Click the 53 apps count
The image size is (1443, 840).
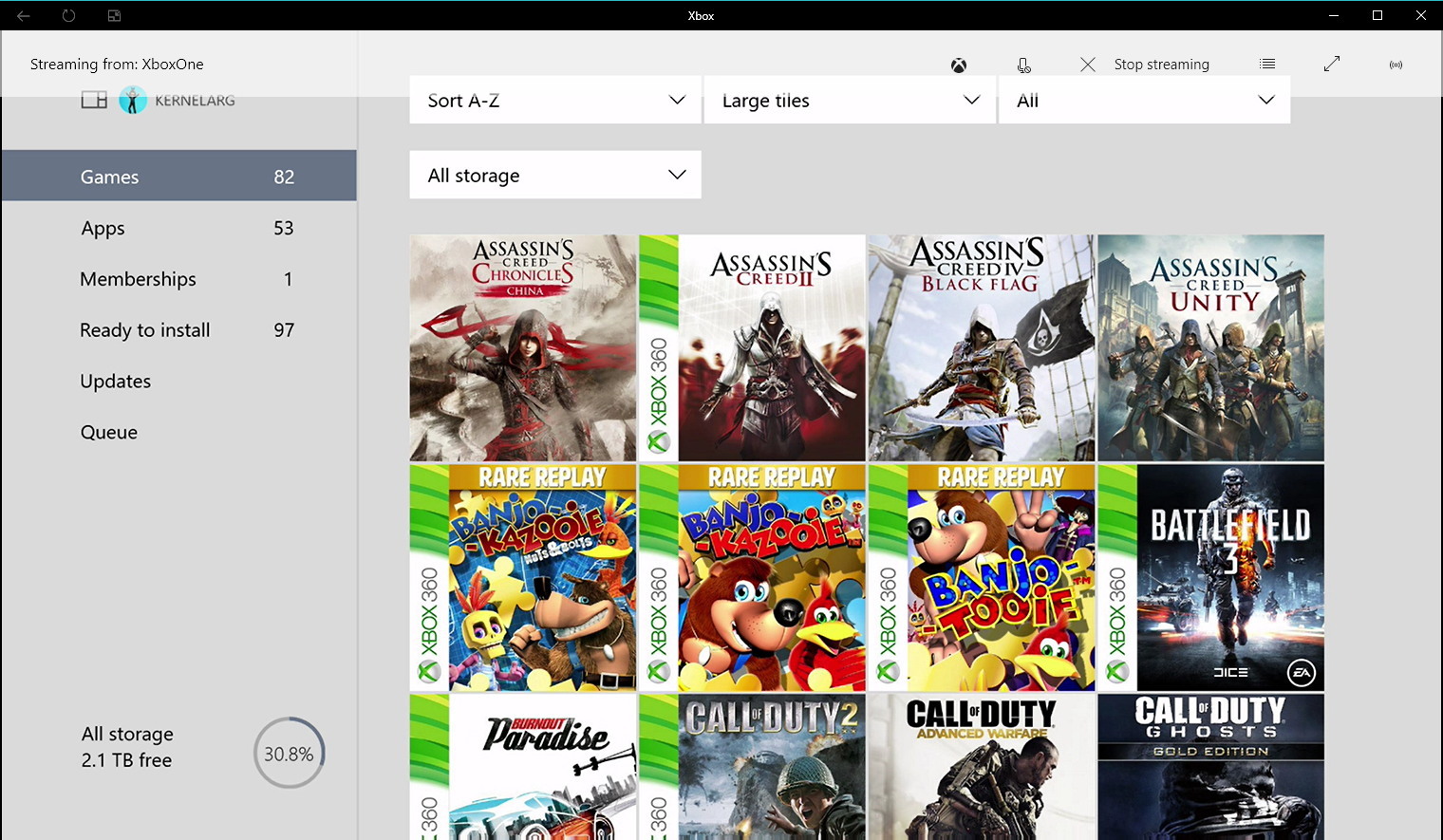pos(284,228)
